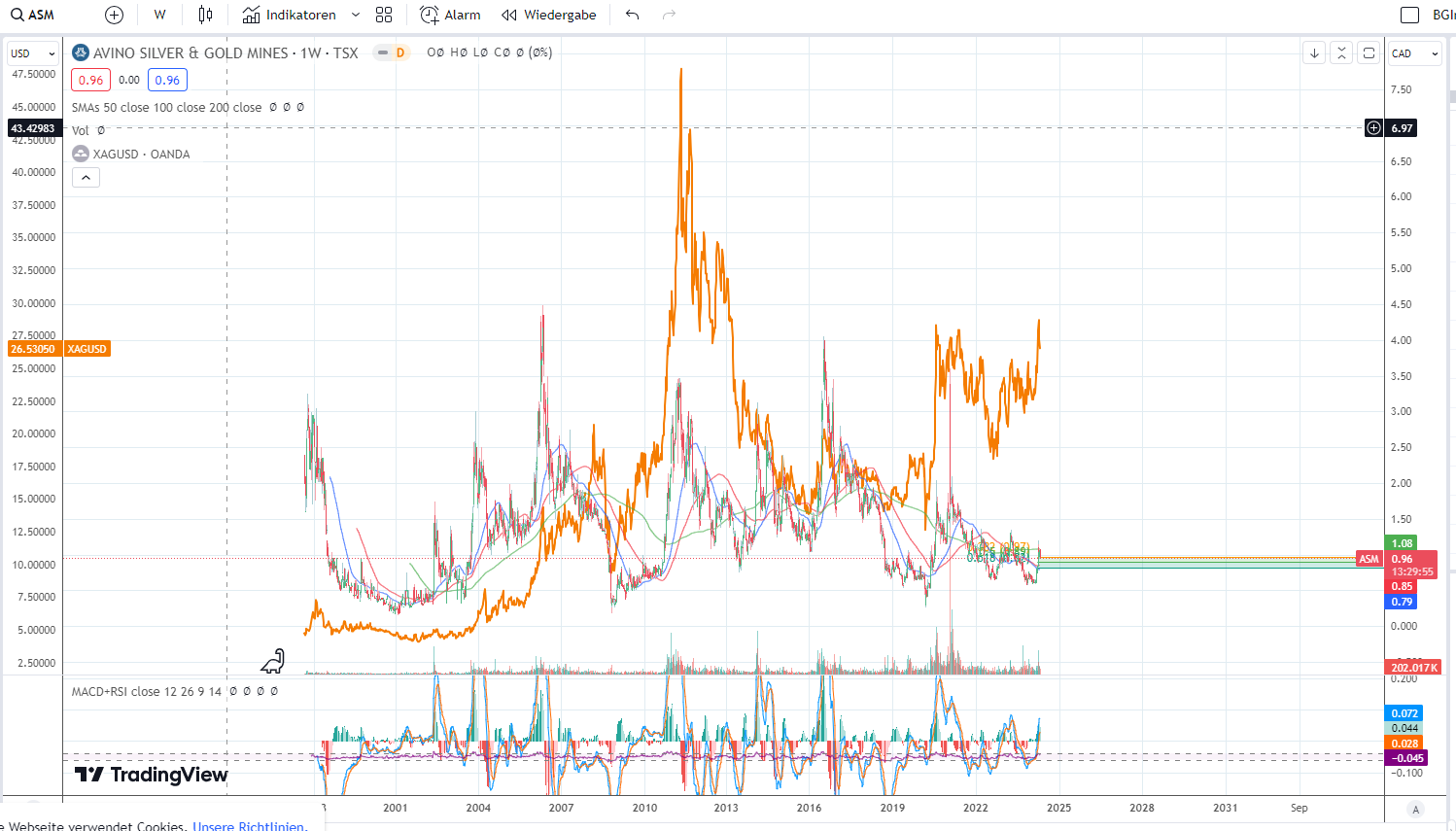1456x831 pixels.
Task: Change the W weekly interval
Action: (x=159, y=15)
